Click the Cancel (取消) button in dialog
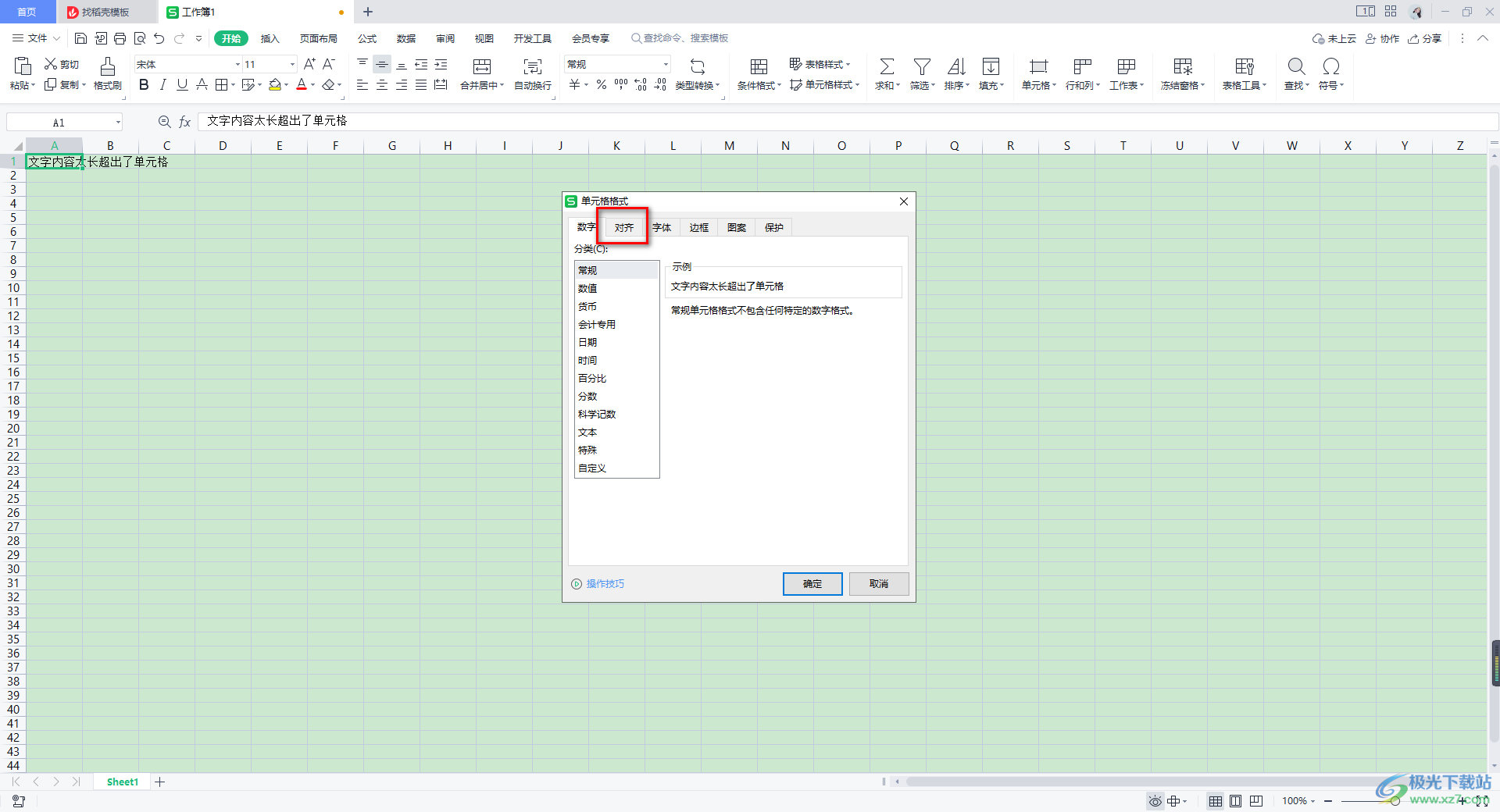 pyautogui.click(x=879, y=584)
